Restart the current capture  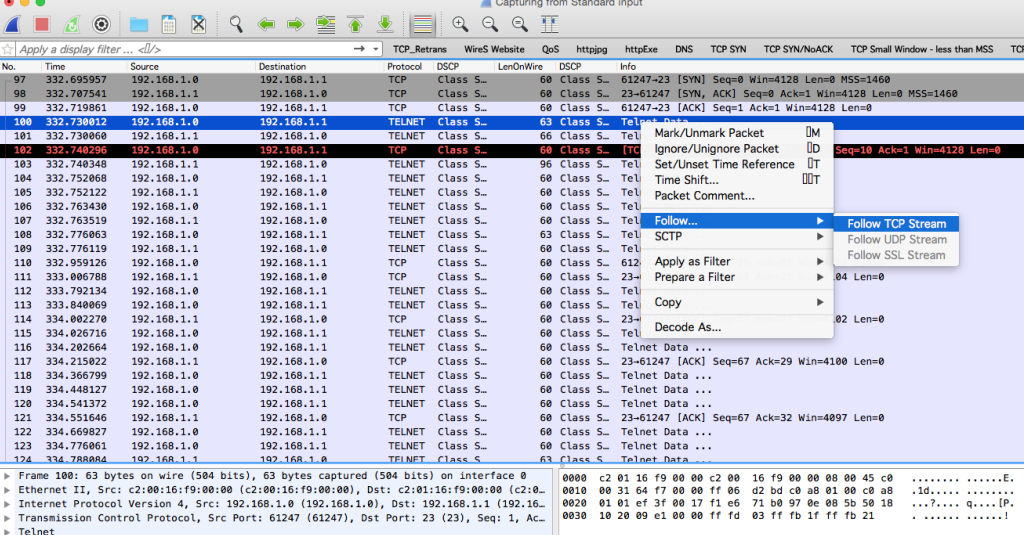point(72,25)
